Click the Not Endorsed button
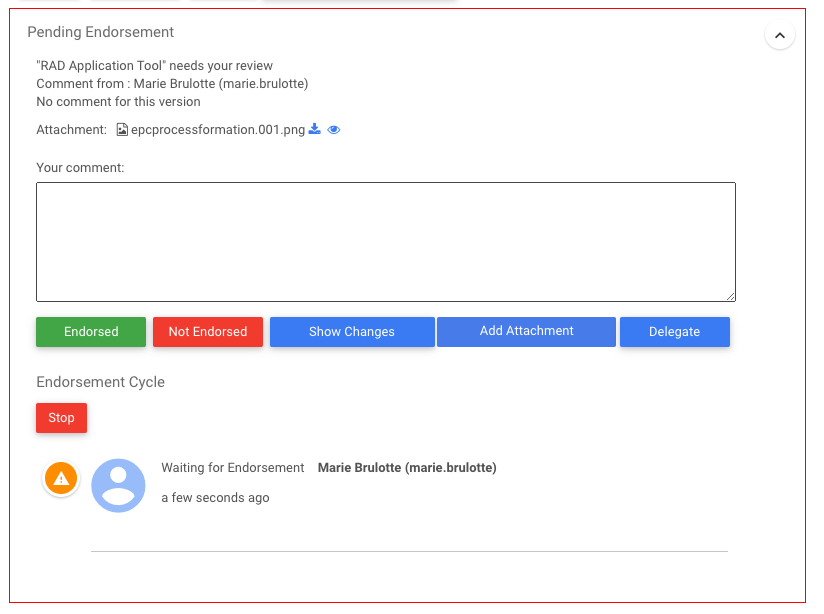This screenshot has width=824, height=614. pyautogui.click(x=208, y=332)
